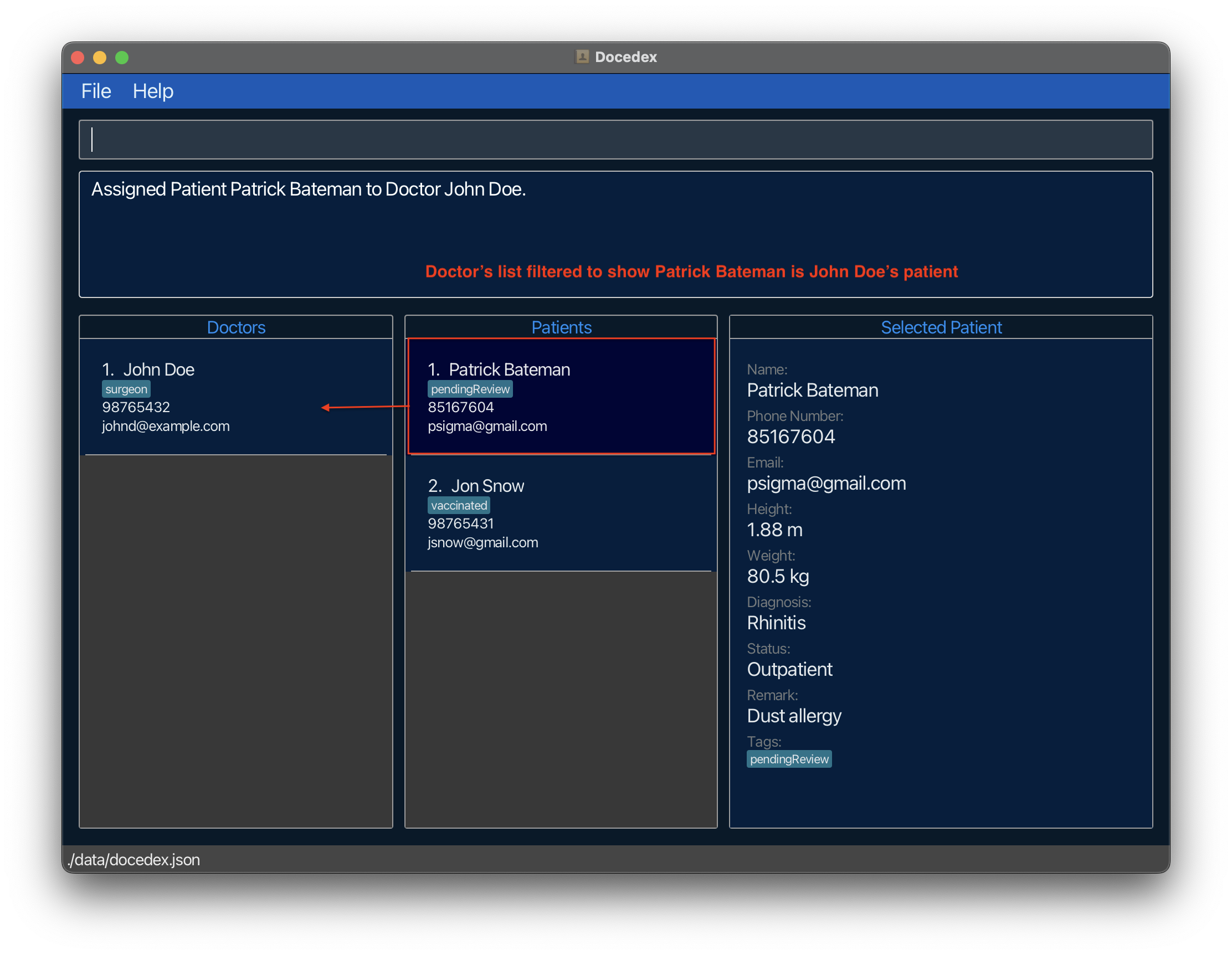Select patient Jon Snow
This screenshot has height=955, width=1232.
pos(561,513)
